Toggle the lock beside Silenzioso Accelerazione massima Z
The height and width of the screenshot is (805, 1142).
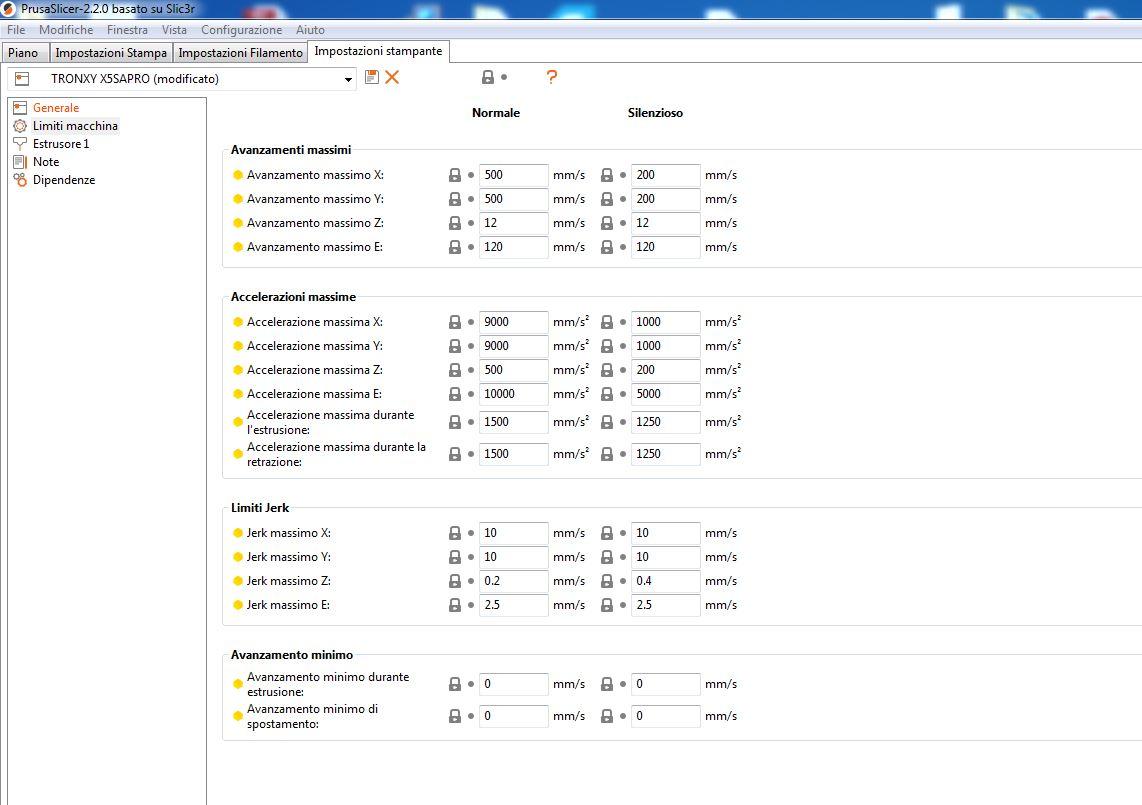pyautogui.click(x=607, y=370)
